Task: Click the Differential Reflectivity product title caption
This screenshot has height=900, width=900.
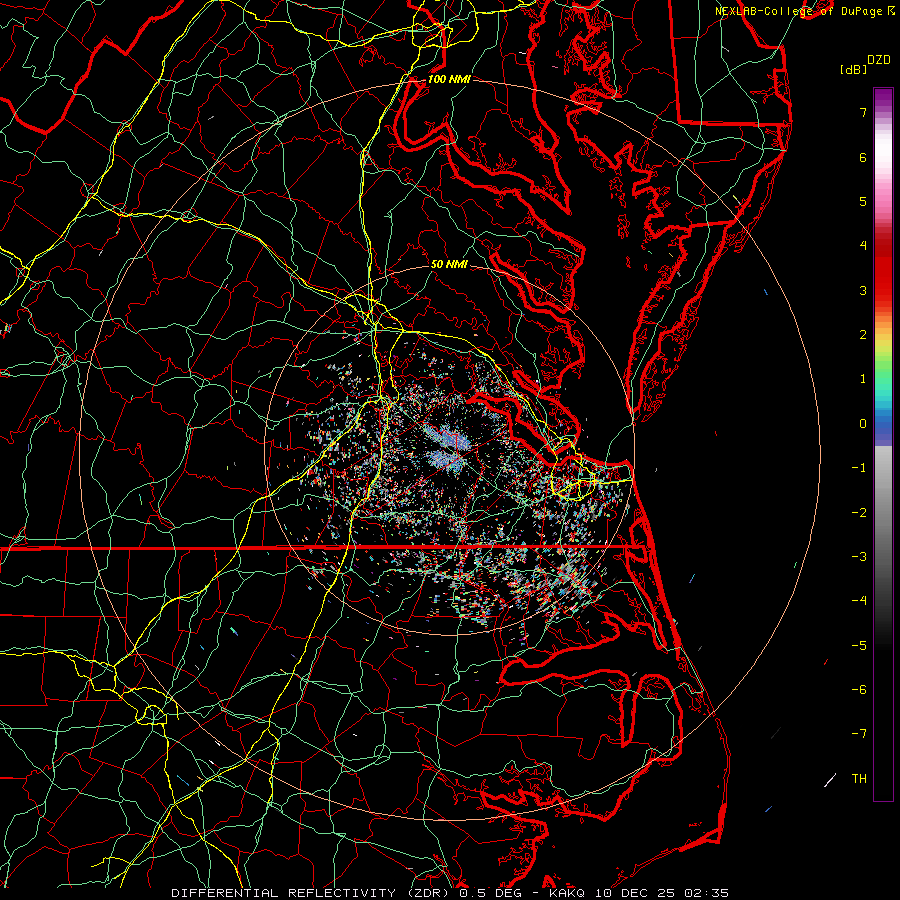Action: (450, 893)
